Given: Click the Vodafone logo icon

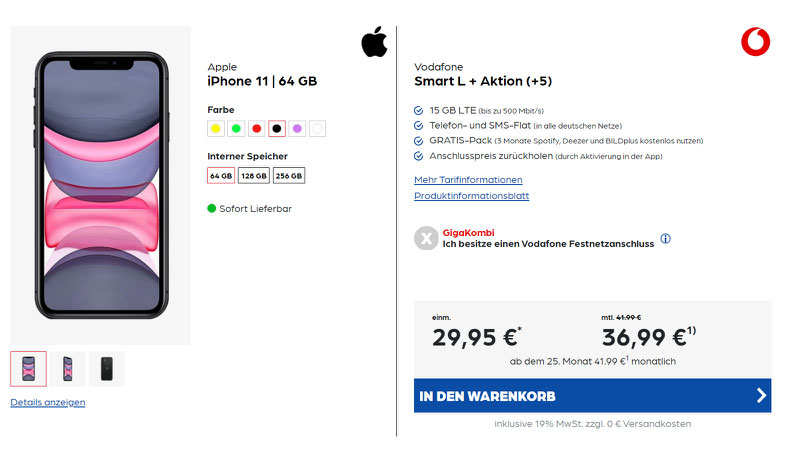Looking at the screenshot, I should pyautogui.click(x=755, y=42).
